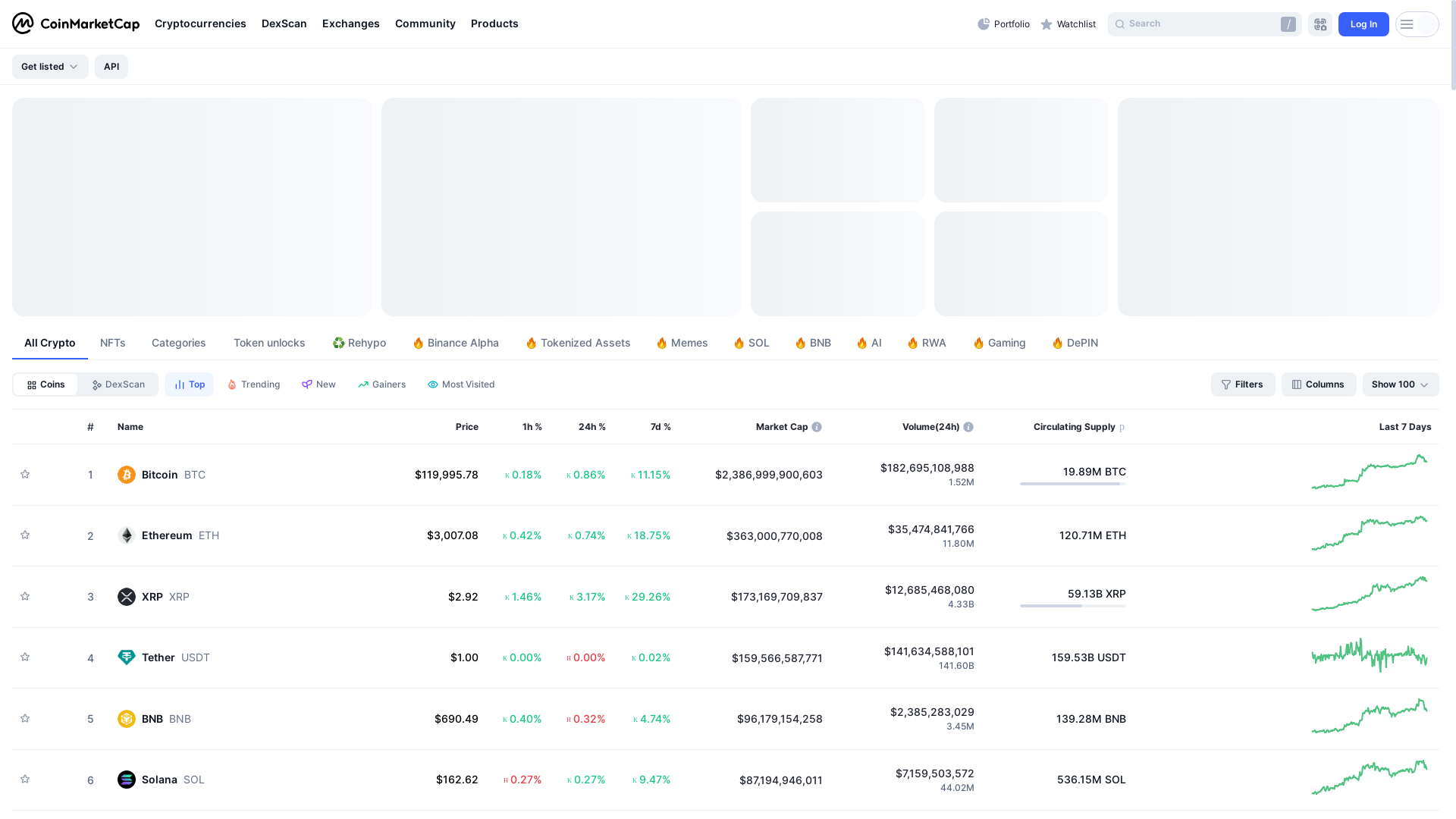Screen dimensions: 1456x819
Task: Open the Solana SOL name link
Action: point(173,780)
